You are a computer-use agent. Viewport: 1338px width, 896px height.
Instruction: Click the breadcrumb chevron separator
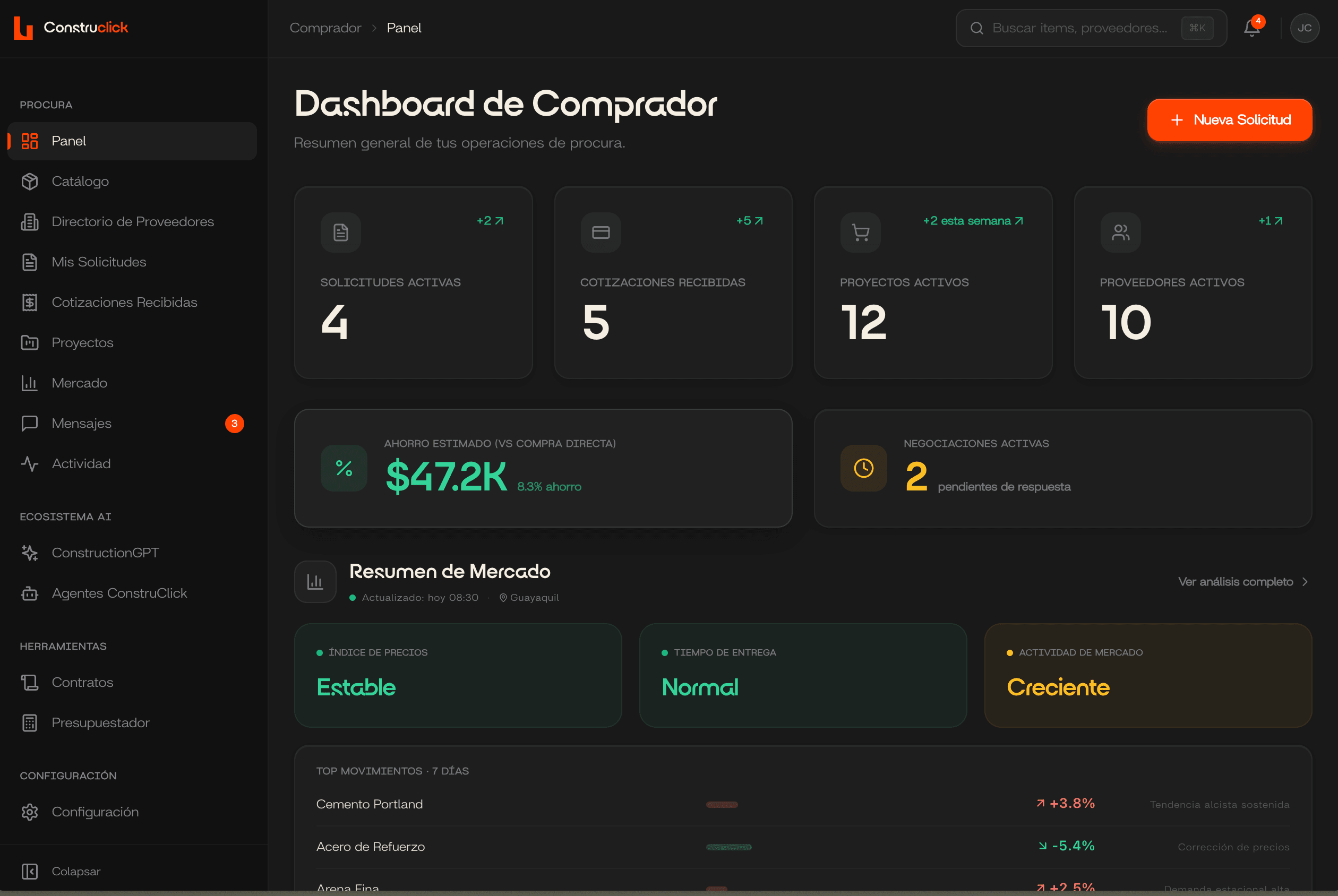click(374, 28)
